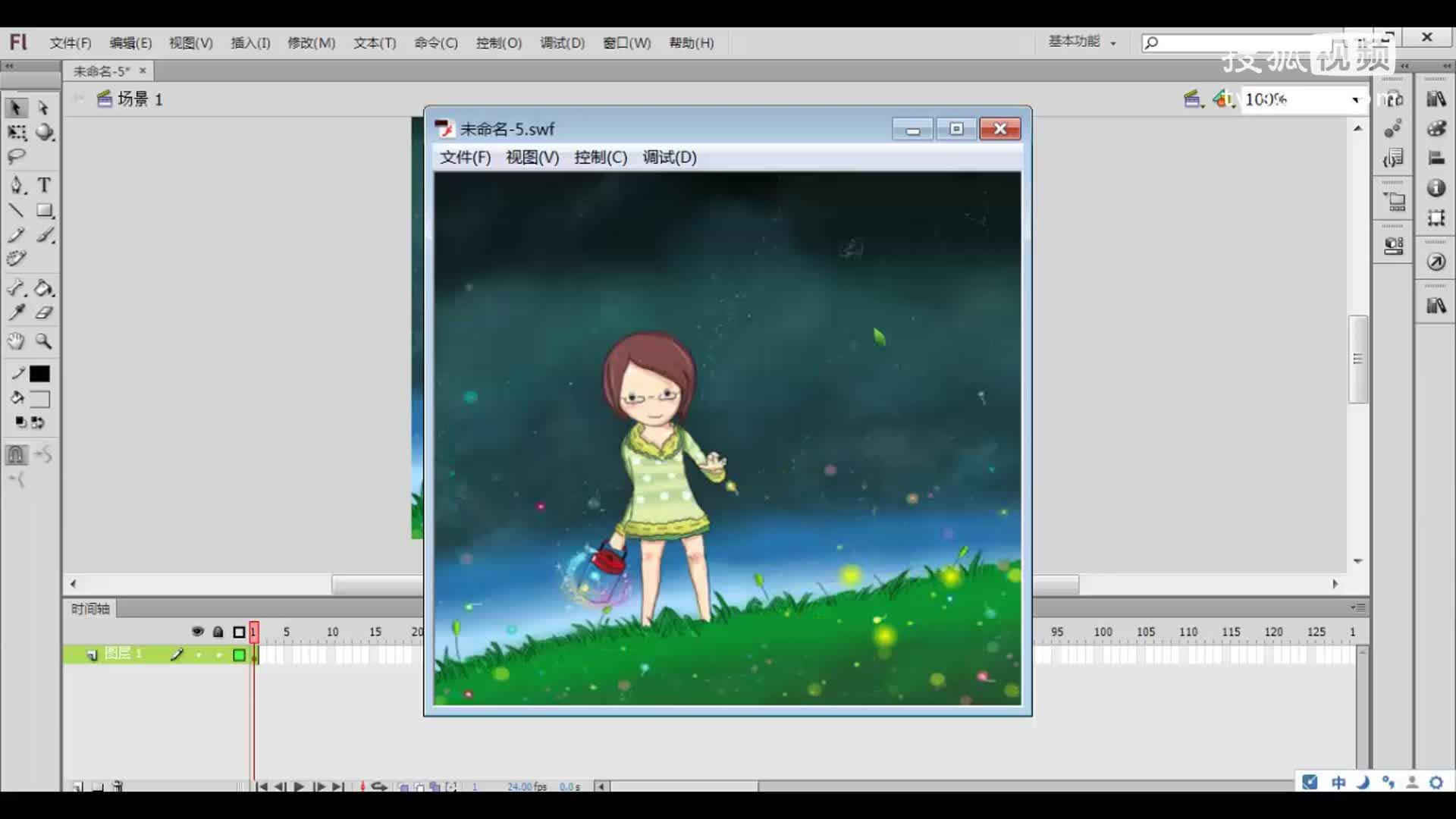1456x819 pixels.
Task: Open the Library panel
Action: (1436, 99)
